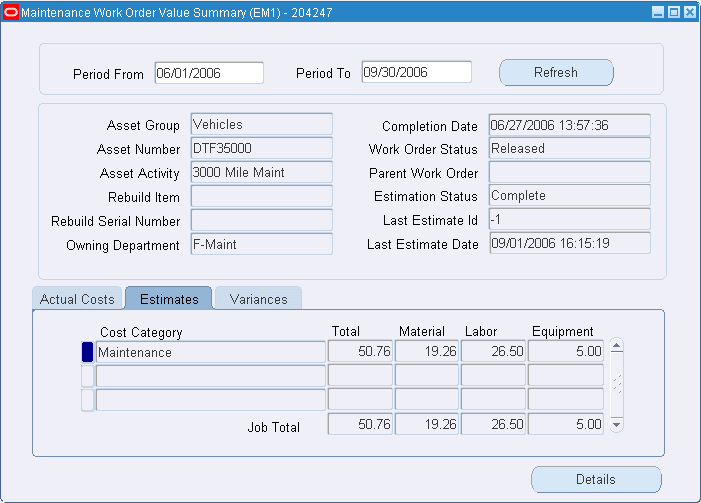Click the Maintenance row Material 19.26 cell
Viewport: 701px width, 503px height.
click(x=427, y=351)
